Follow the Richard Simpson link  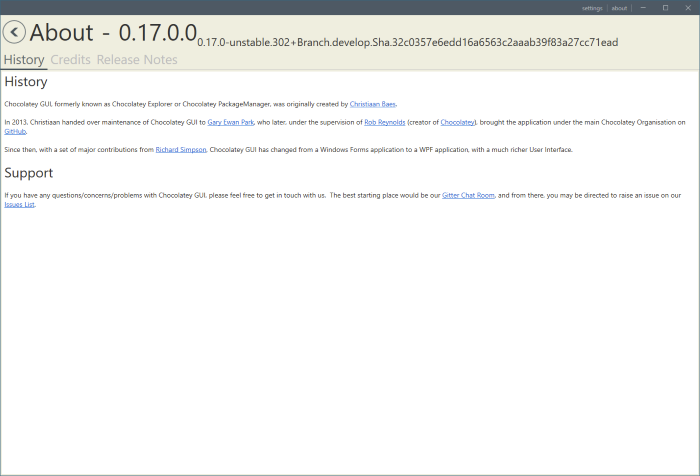[181, 150]
